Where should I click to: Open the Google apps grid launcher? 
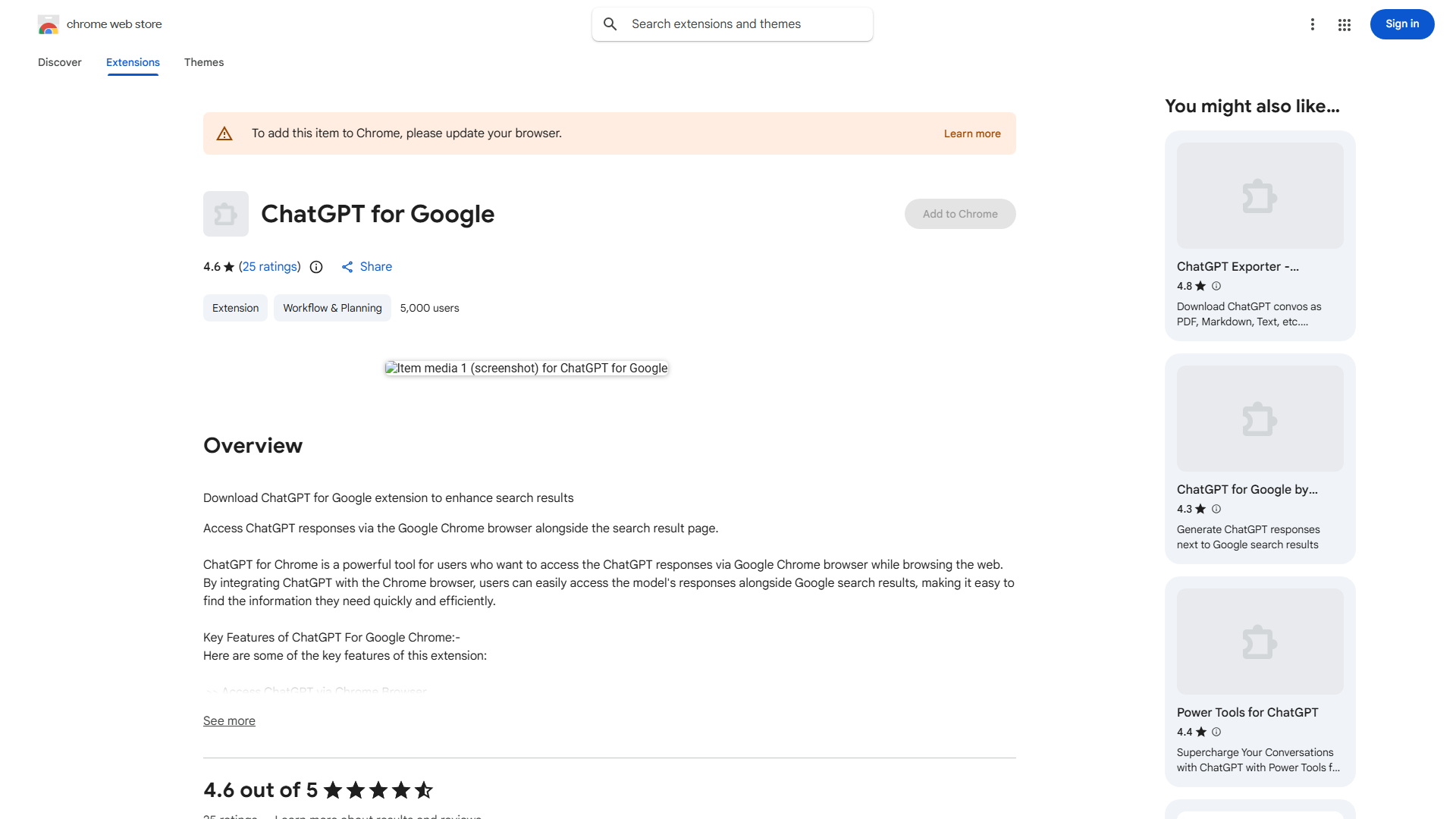coord(1345,24)
